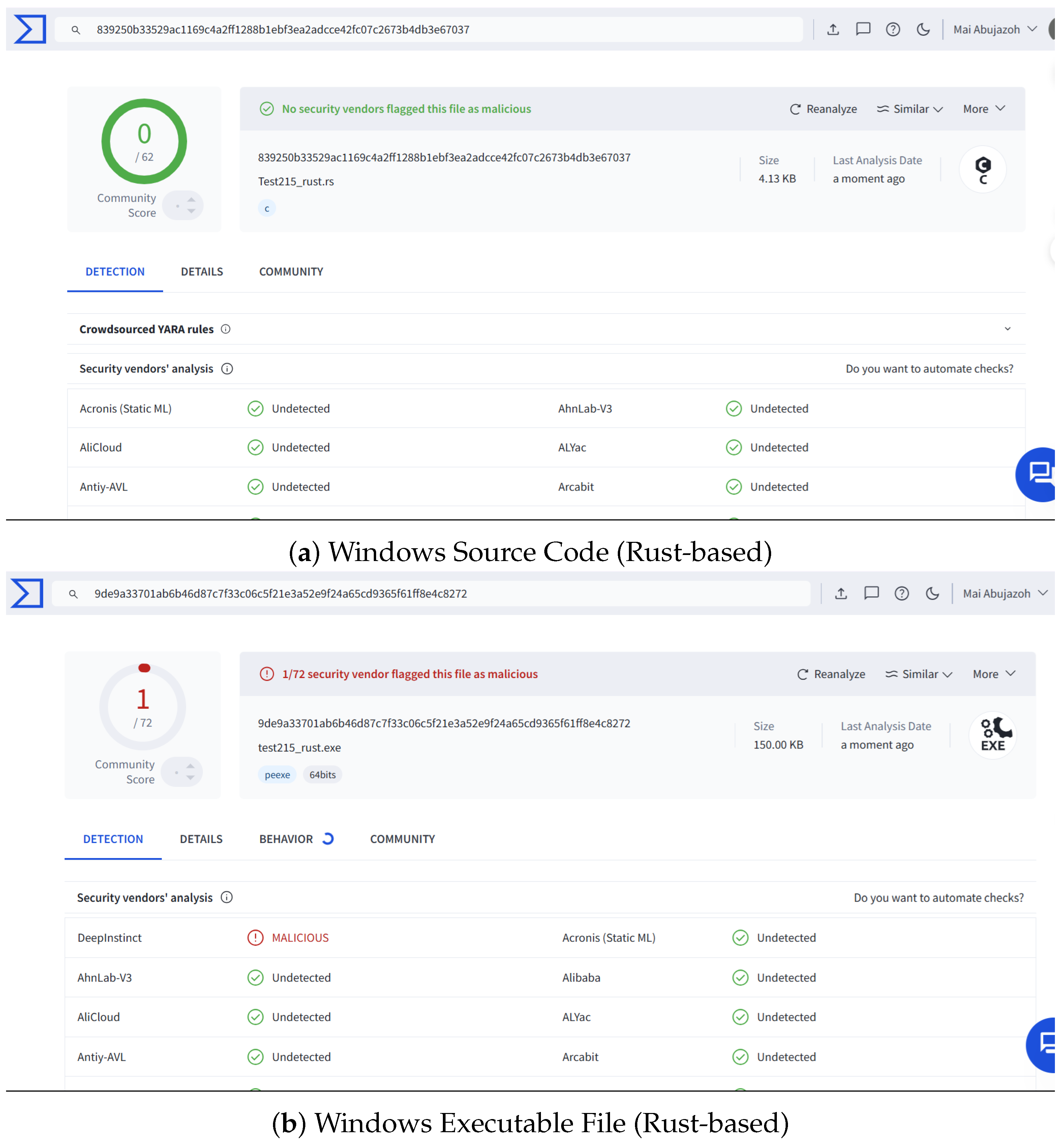
Task: Open help question mark icon in top bar
Action: (x=892, y=29)
